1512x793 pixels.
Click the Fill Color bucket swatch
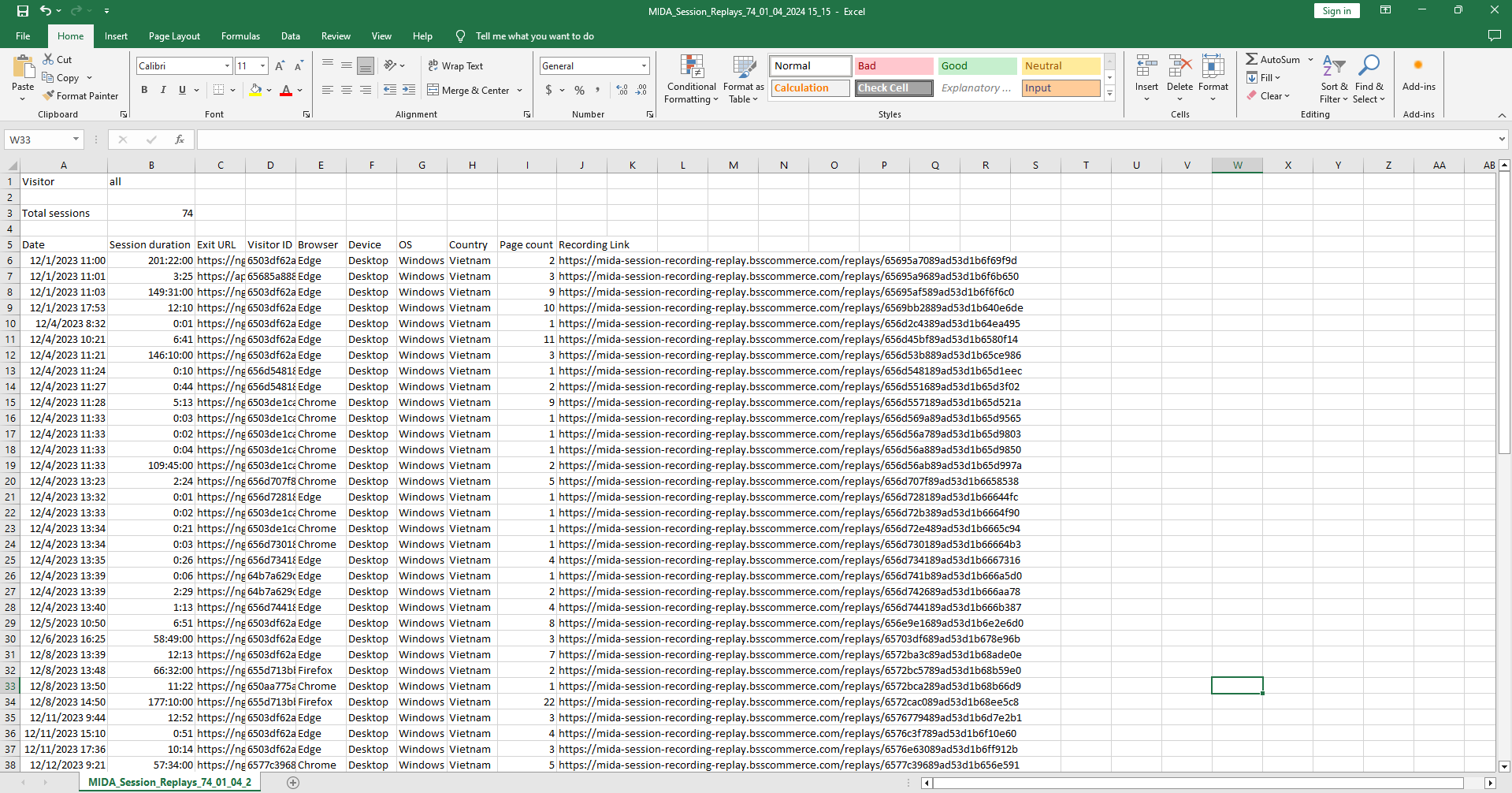tap(255, 90)
